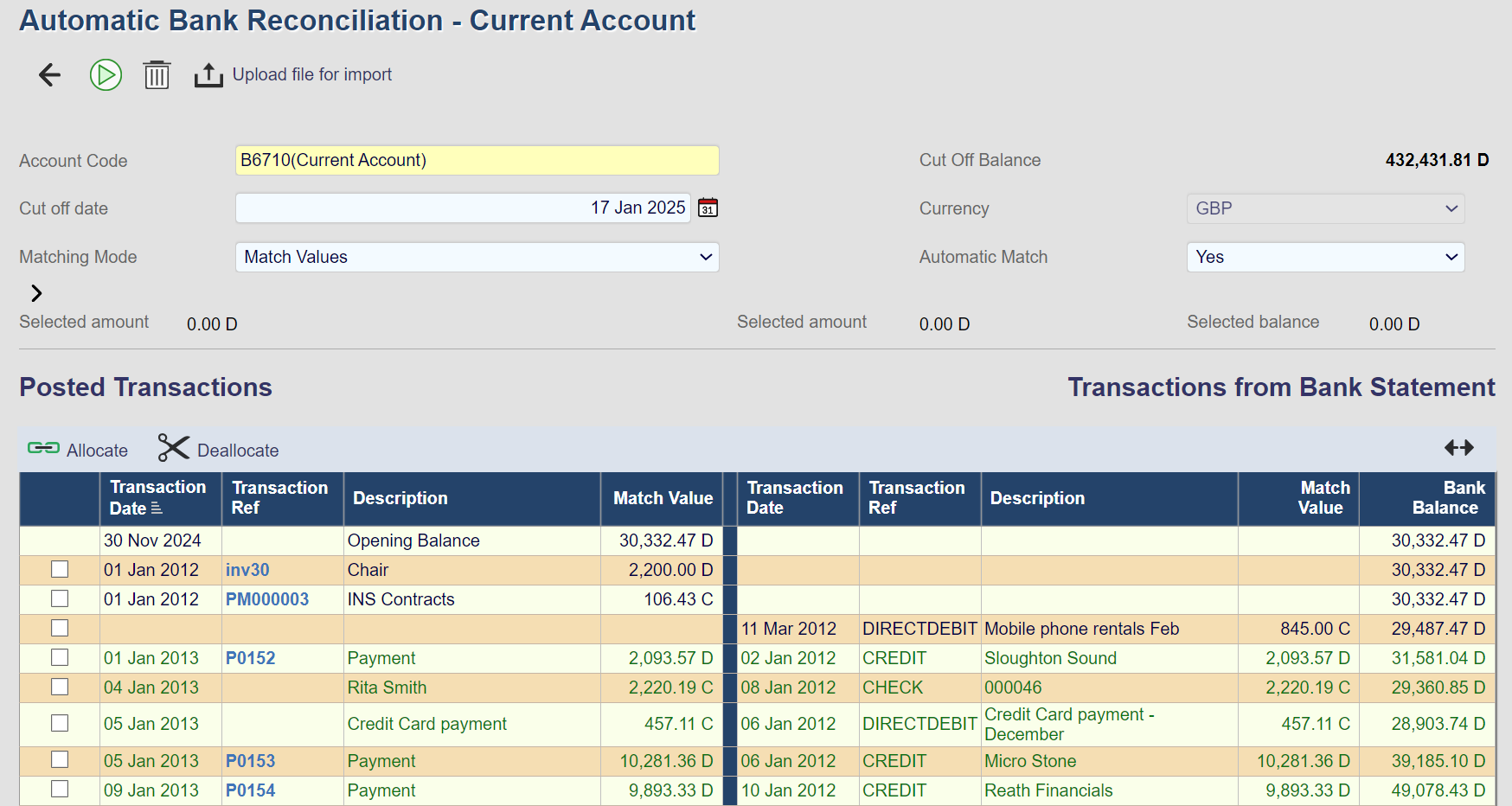Click the Allocate chain-link icon
The height and width of the screenshot is (806, 1512).
43,448
